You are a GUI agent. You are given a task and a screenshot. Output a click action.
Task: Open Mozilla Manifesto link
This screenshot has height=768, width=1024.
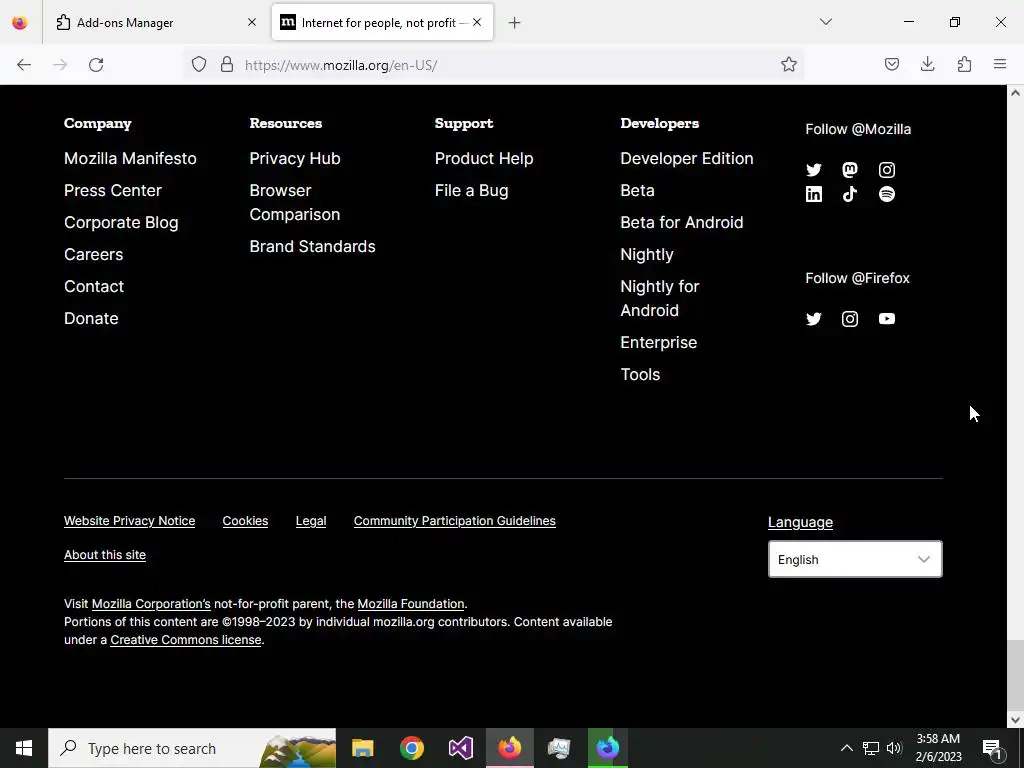130,158
